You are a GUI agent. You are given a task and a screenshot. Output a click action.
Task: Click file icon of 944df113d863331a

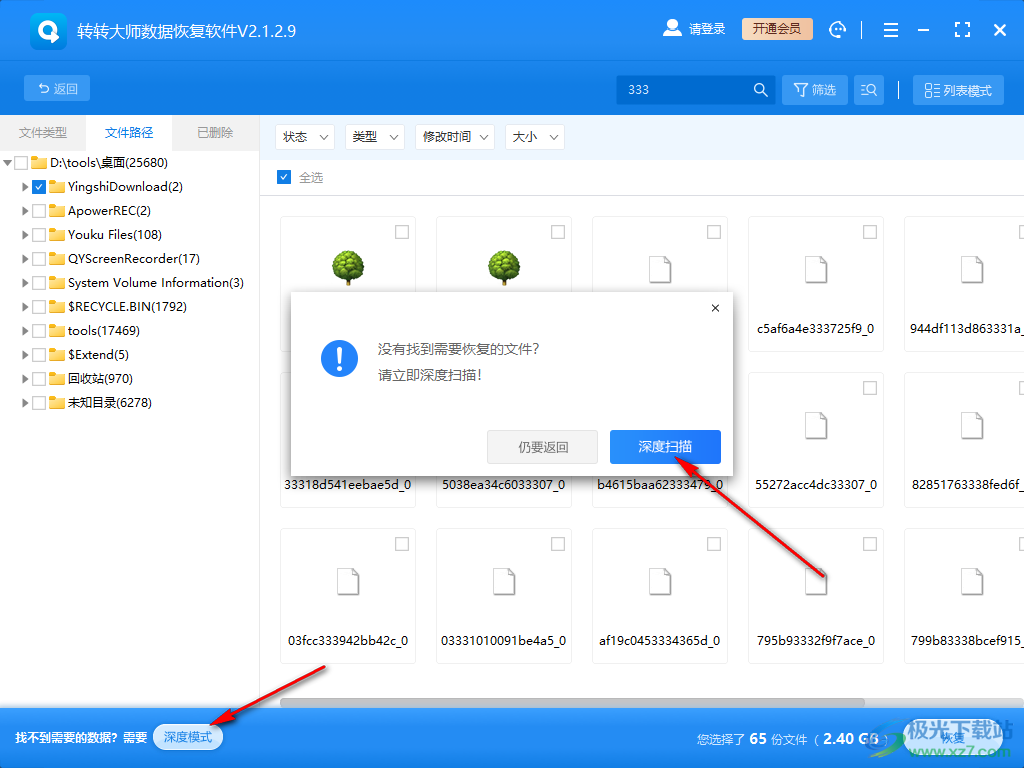(972, 270)
